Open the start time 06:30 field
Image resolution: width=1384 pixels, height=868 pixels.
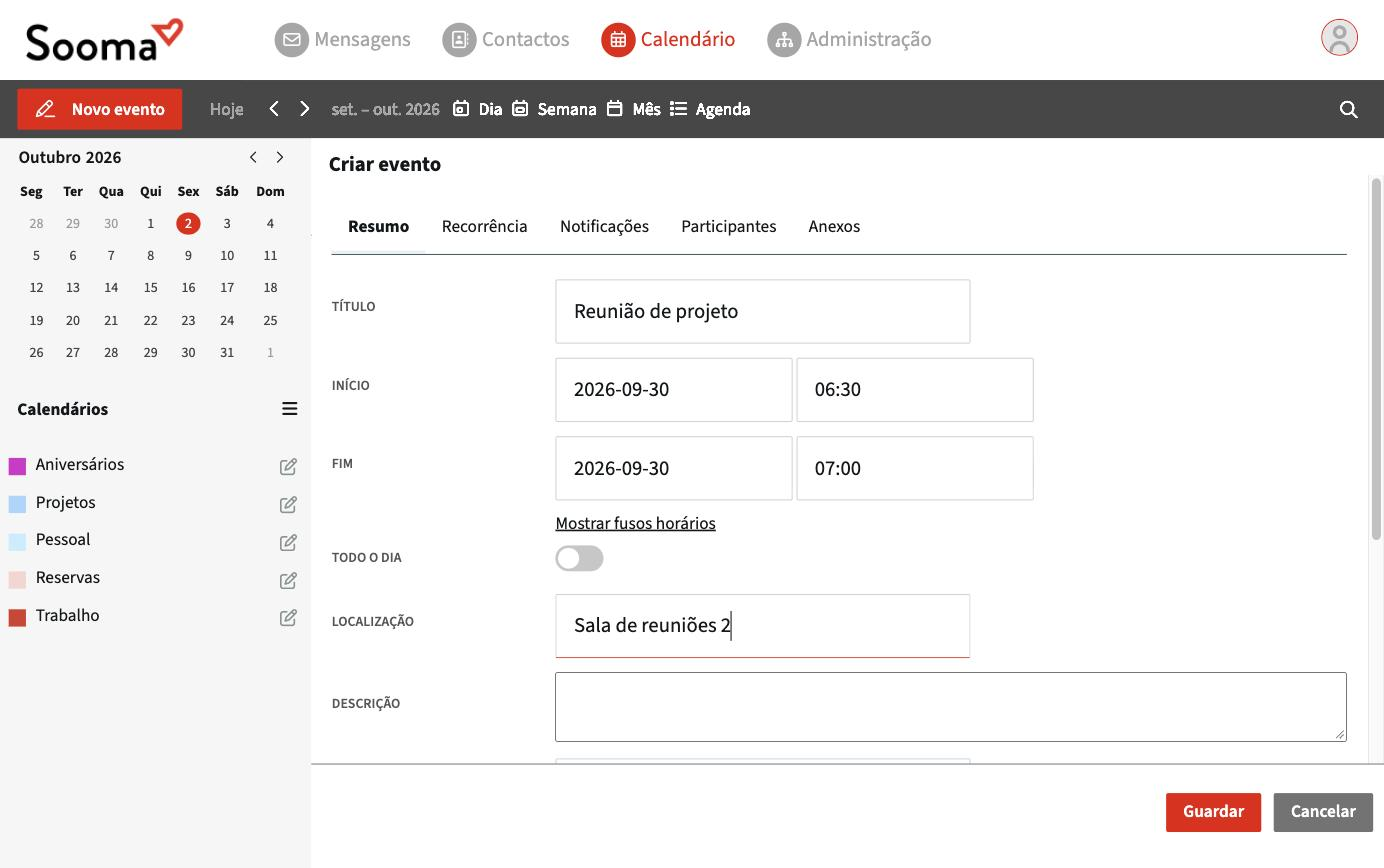pyautogui.click(x=915, y=390)
